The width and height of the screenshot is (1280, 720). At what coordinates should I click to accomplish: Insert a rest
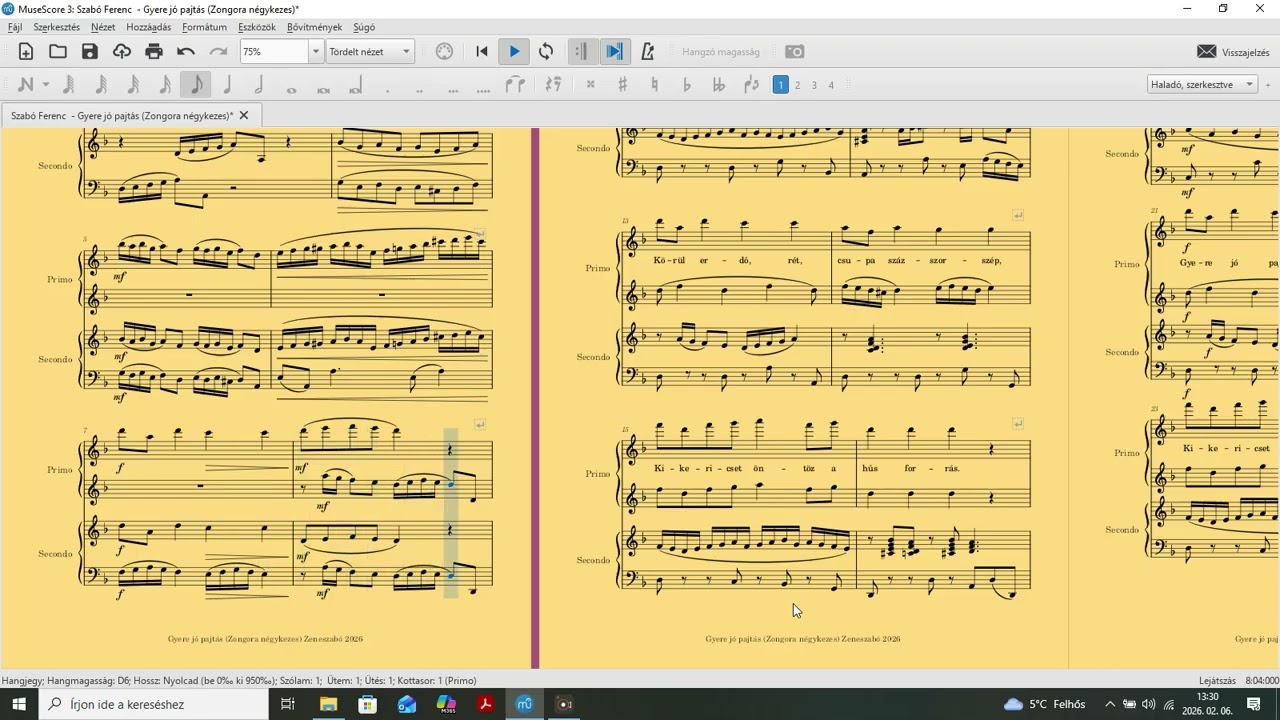coord(553,85)
